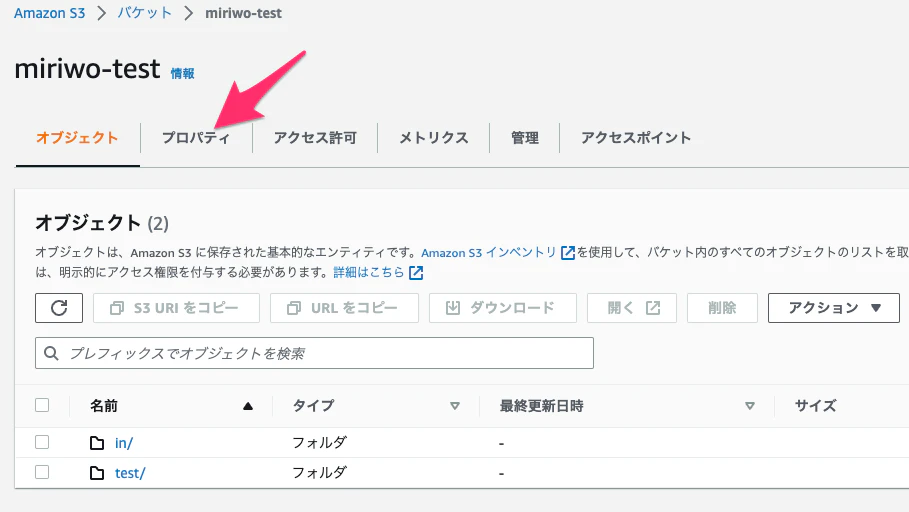Open the アクション dropdown menu
909x512 pixels.
(834, 308)
